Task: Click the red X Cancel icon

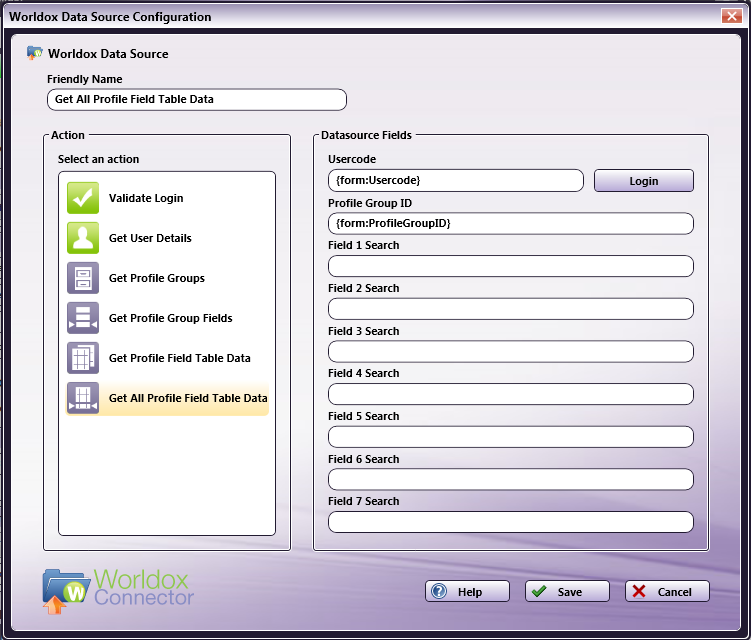Action: (639, 591)
